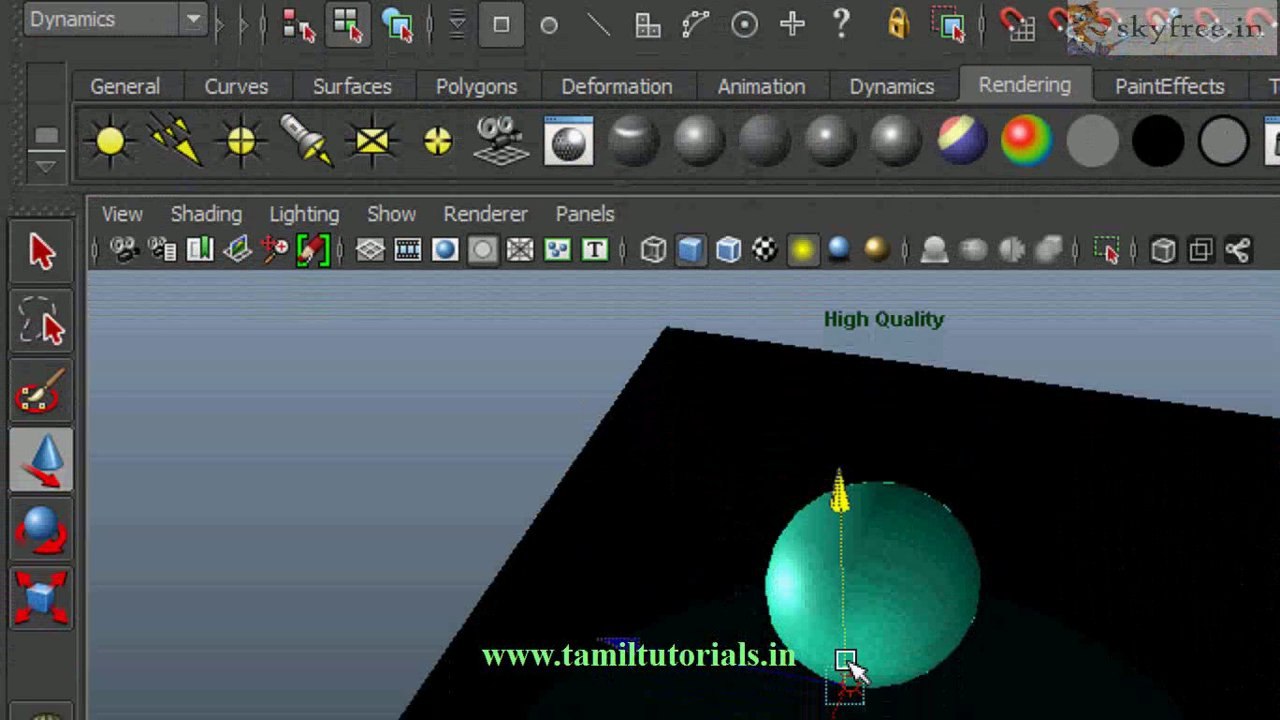Open the Renderer panel menu
The width and height of the screenshot is (1280, 720).
[x=485, y=214]
